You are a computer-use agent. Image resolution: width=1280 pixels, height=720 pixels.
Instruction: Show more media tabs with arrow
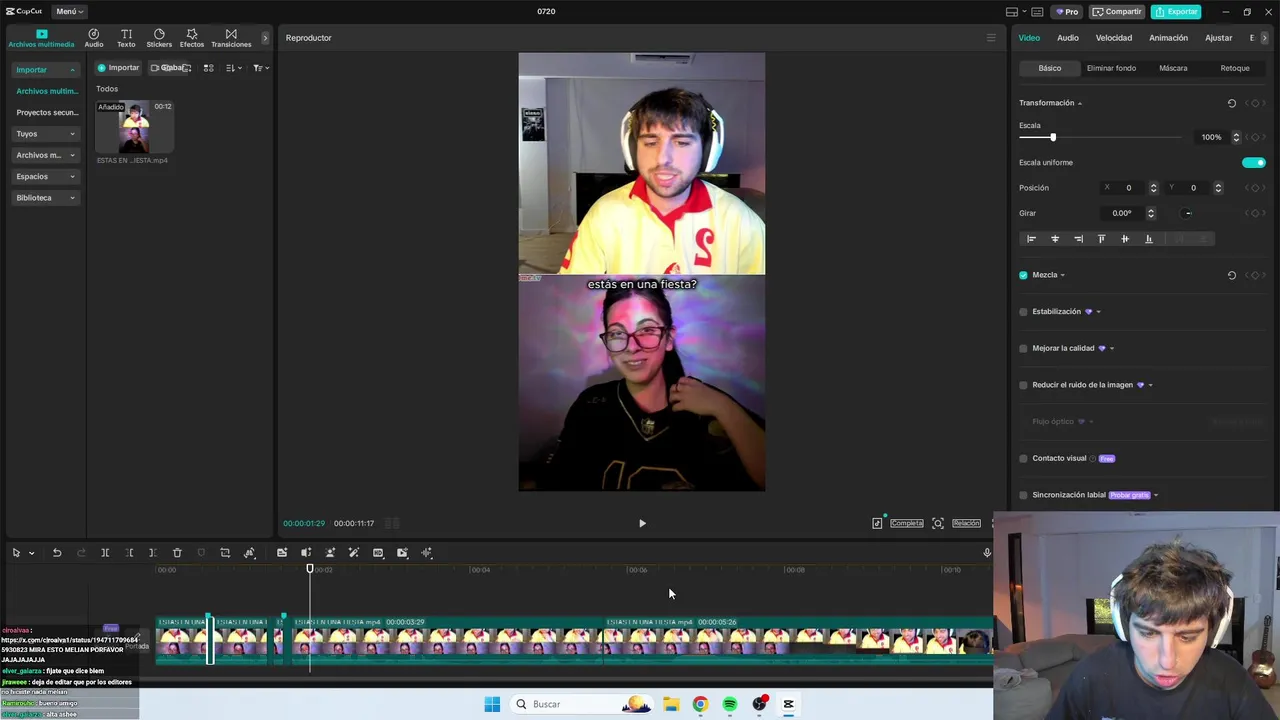(x=265, y=38)
